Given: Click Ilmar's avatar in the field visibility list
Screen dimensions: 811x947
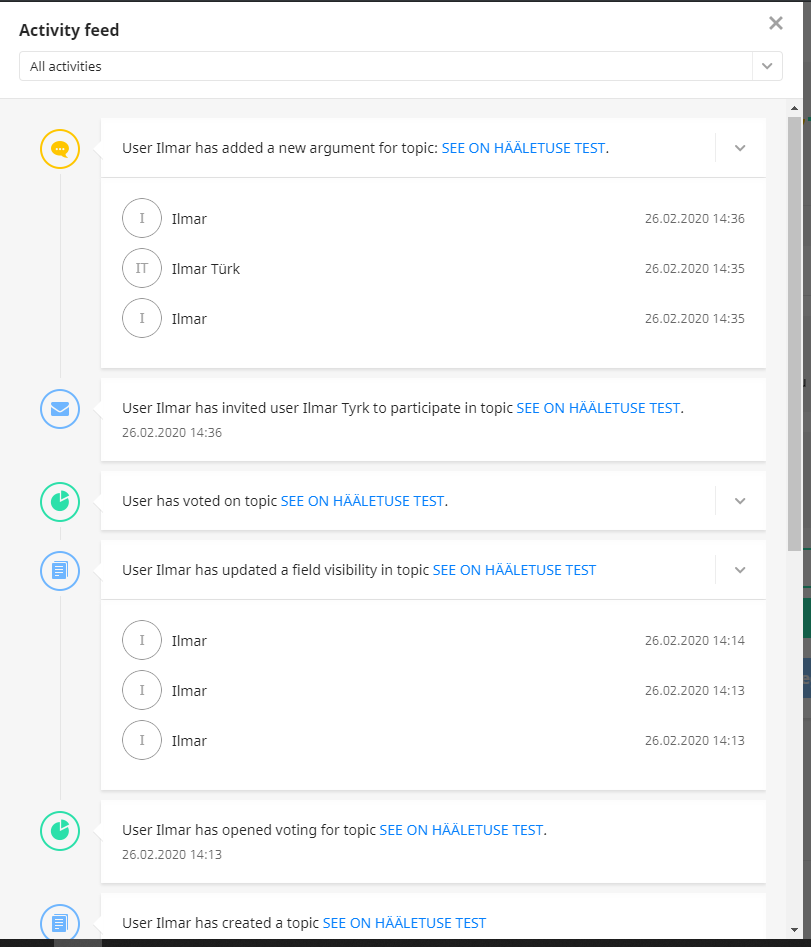Looking at the screenshot, I should 141,640.
